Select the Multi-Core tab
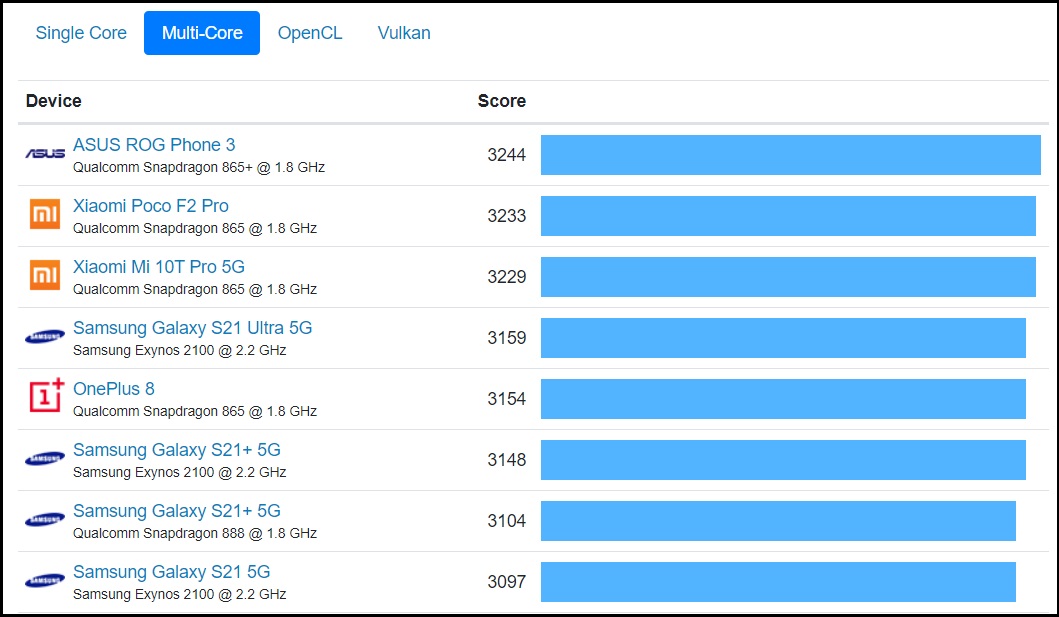Screen dimensions: 1059x617 pyautogui.click(x=202, y=33)
